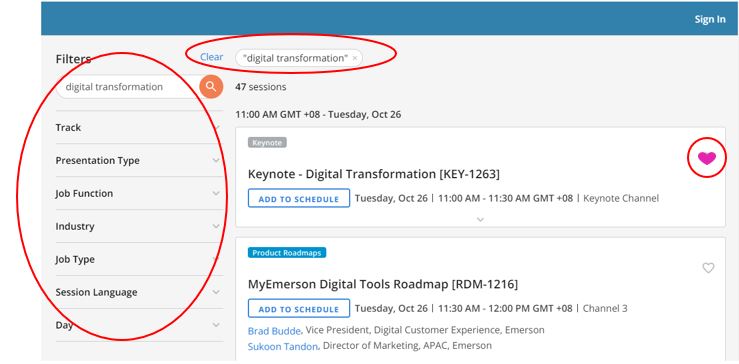Expand the Track filter section

[139, 127]
